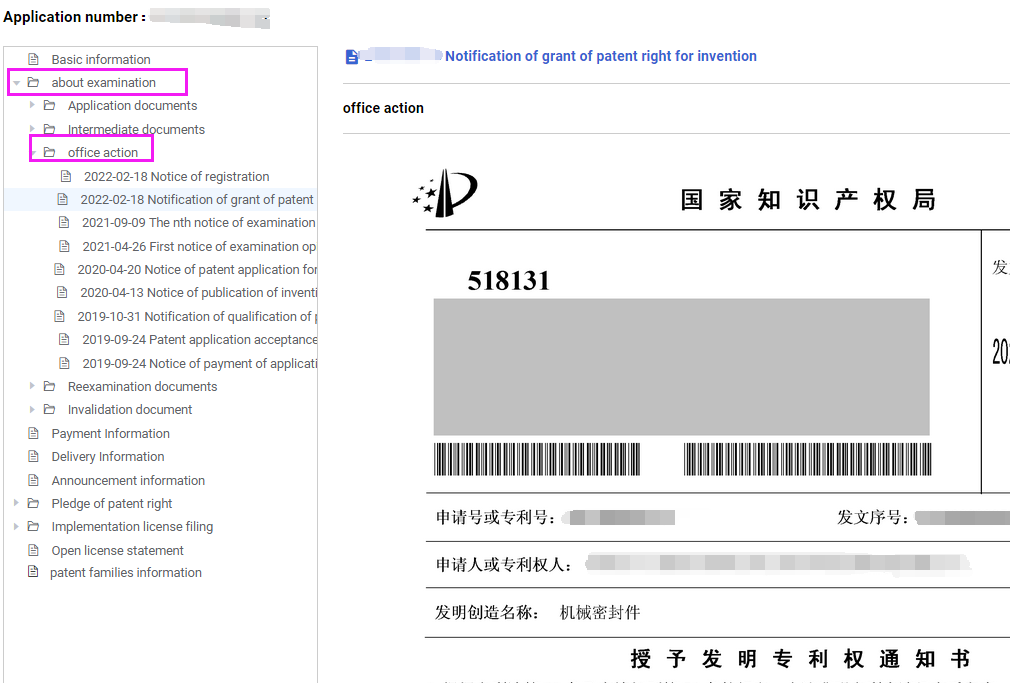Open 2019-09-24 Notice of payment of application
This screenshot has height=683, width=1010.
point(199,363)
